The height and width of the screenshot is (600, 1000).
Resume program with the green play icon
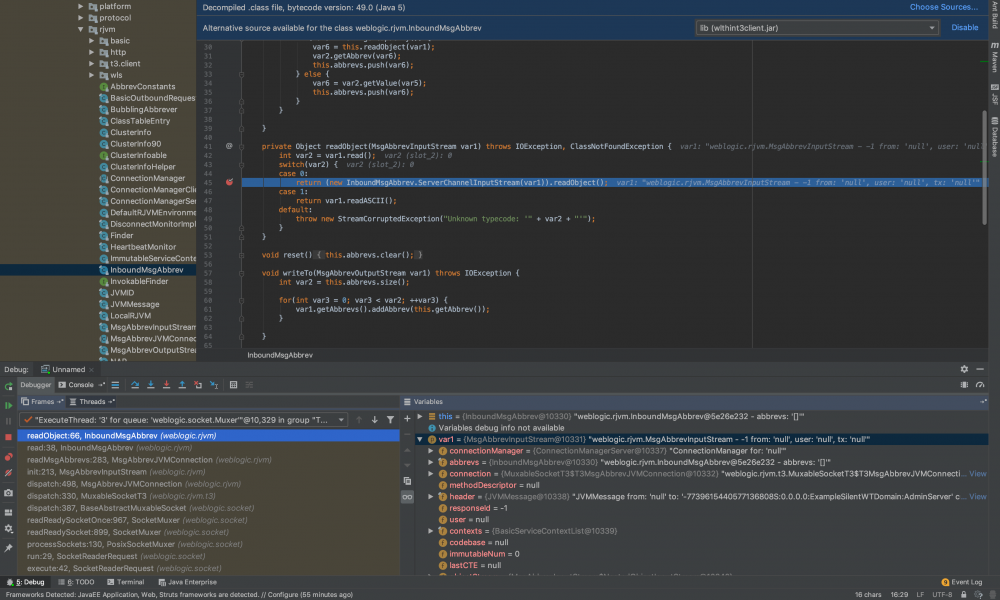click(x=9, y=405)
